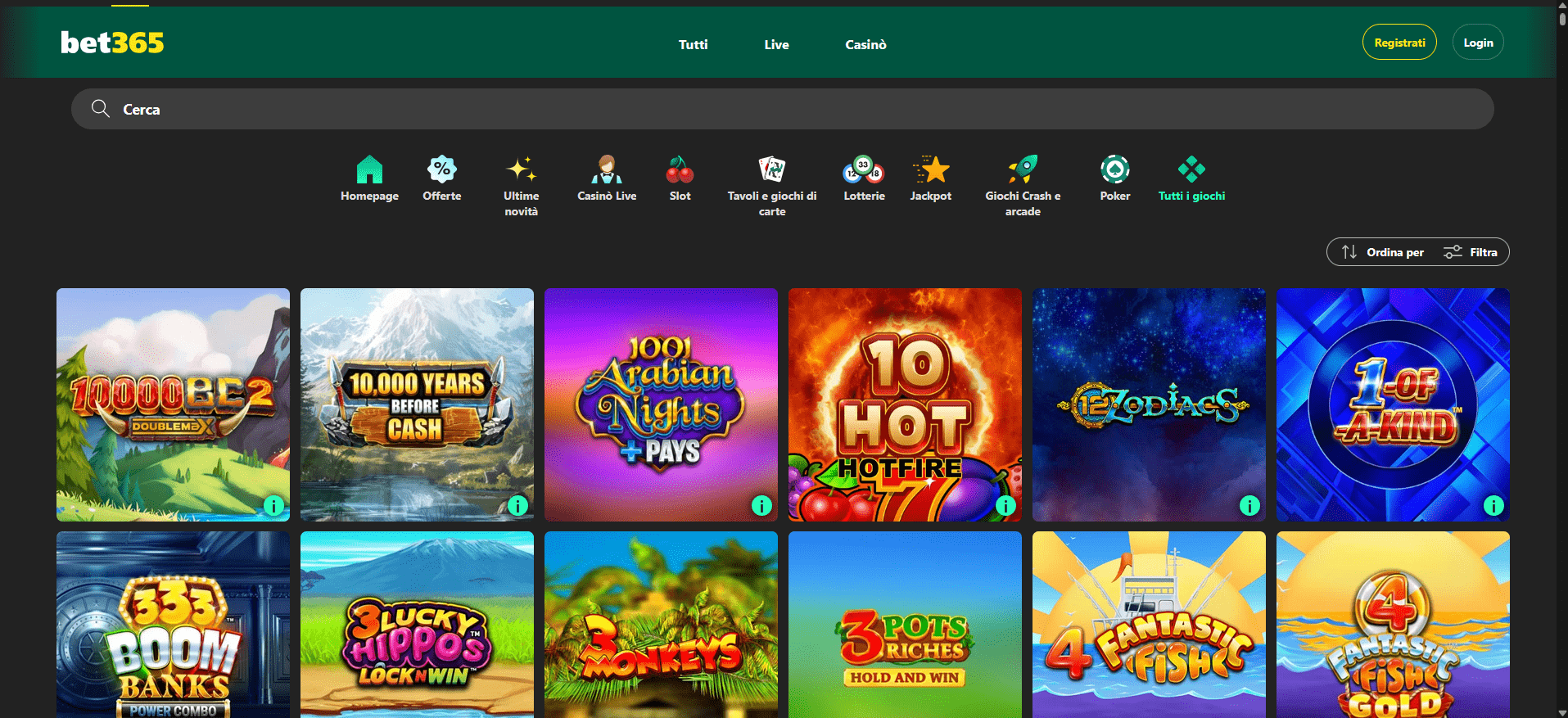Open the Jackpot star icon

coord(931,169)
